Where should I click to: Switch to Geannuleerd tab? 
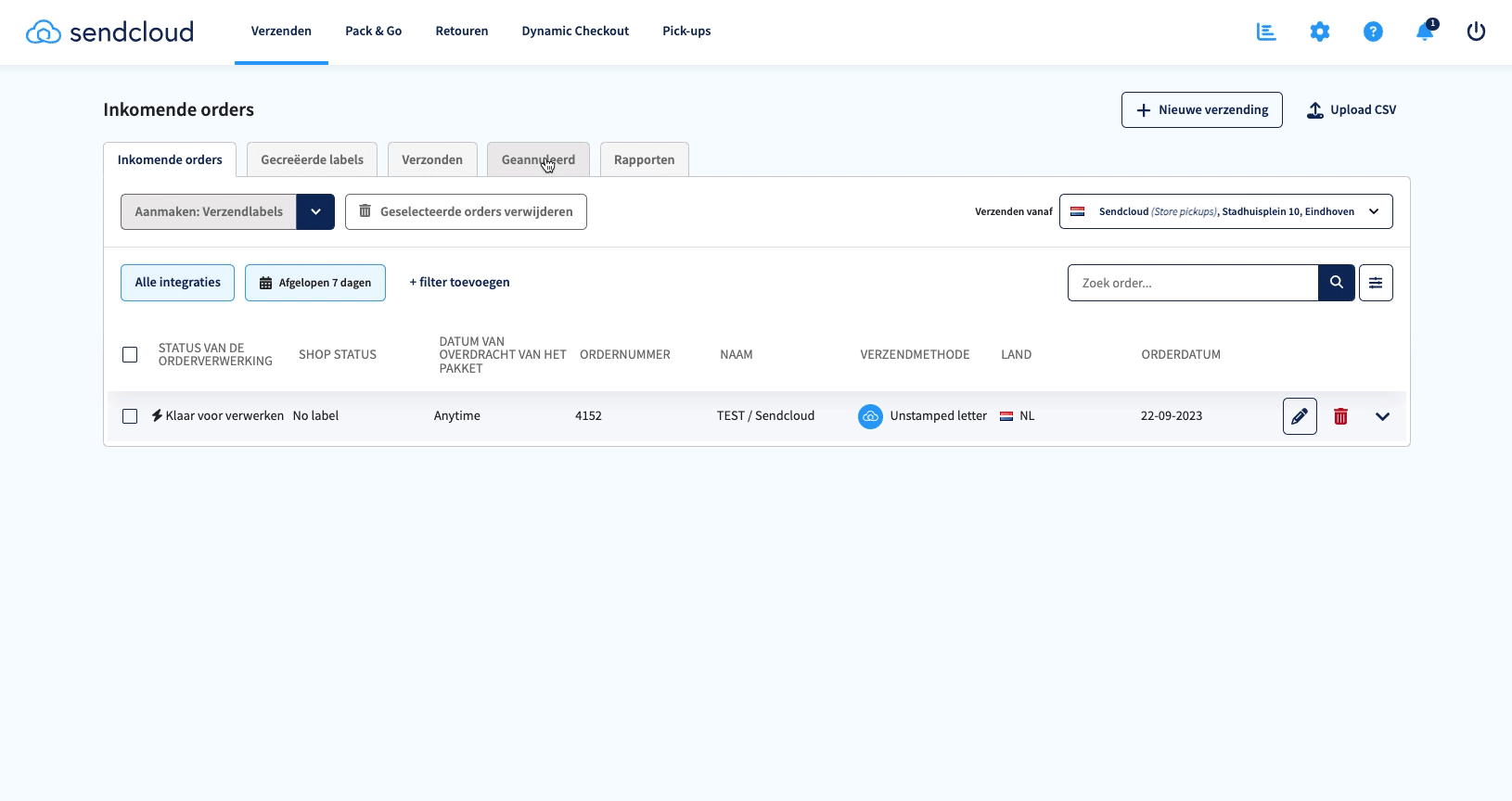(538, 159)
